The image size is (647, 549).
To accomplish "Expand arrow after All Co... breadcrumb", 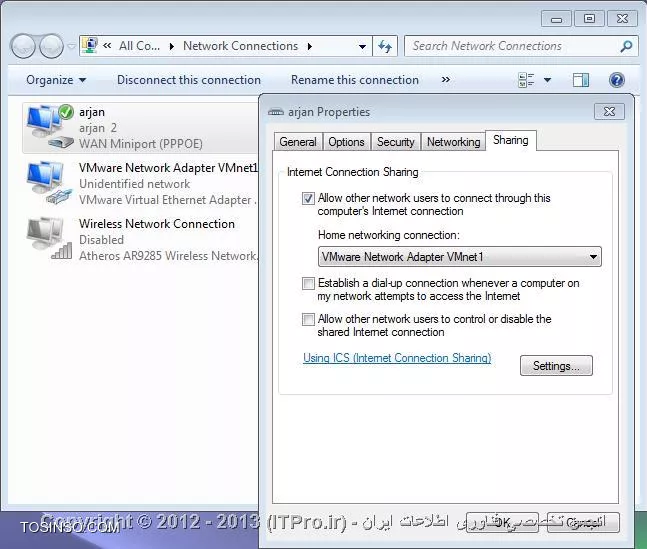I will pos(172,46).
